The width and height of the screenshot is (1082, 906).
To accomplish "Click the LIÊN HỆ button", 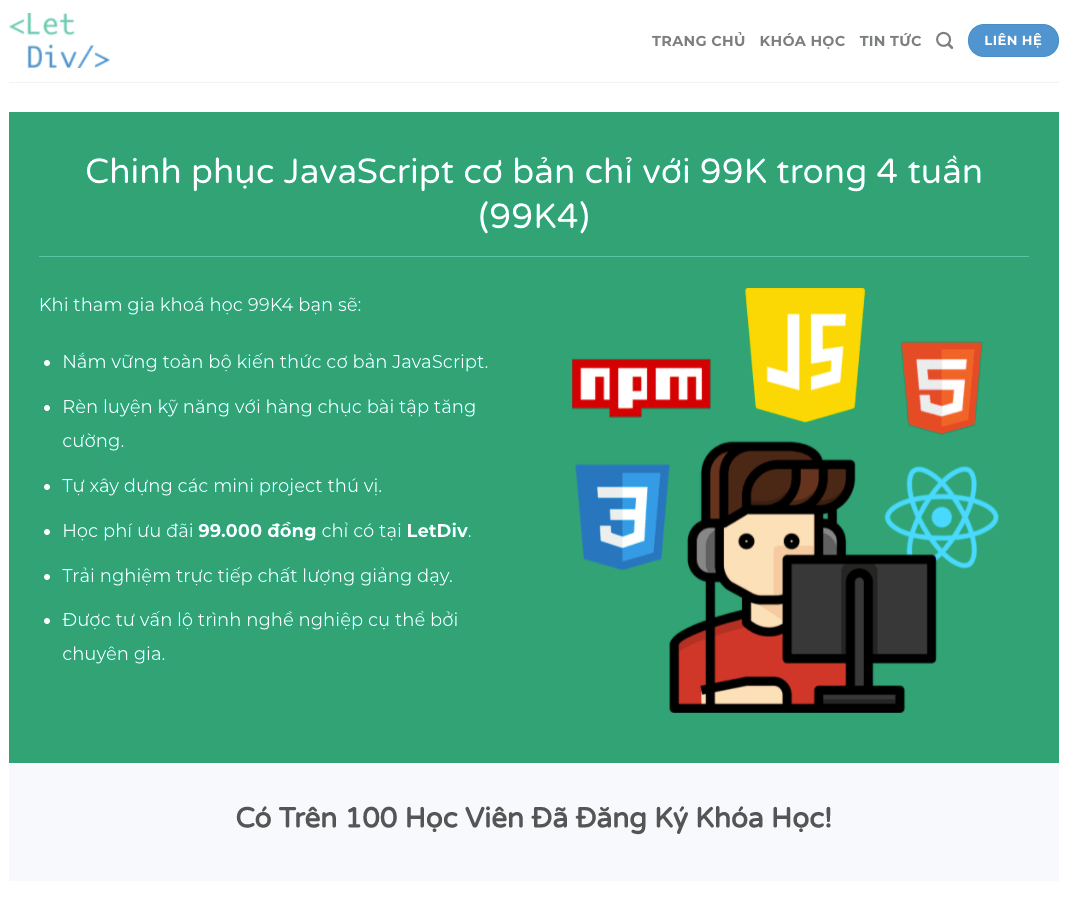I will (x=1013, y=40).
